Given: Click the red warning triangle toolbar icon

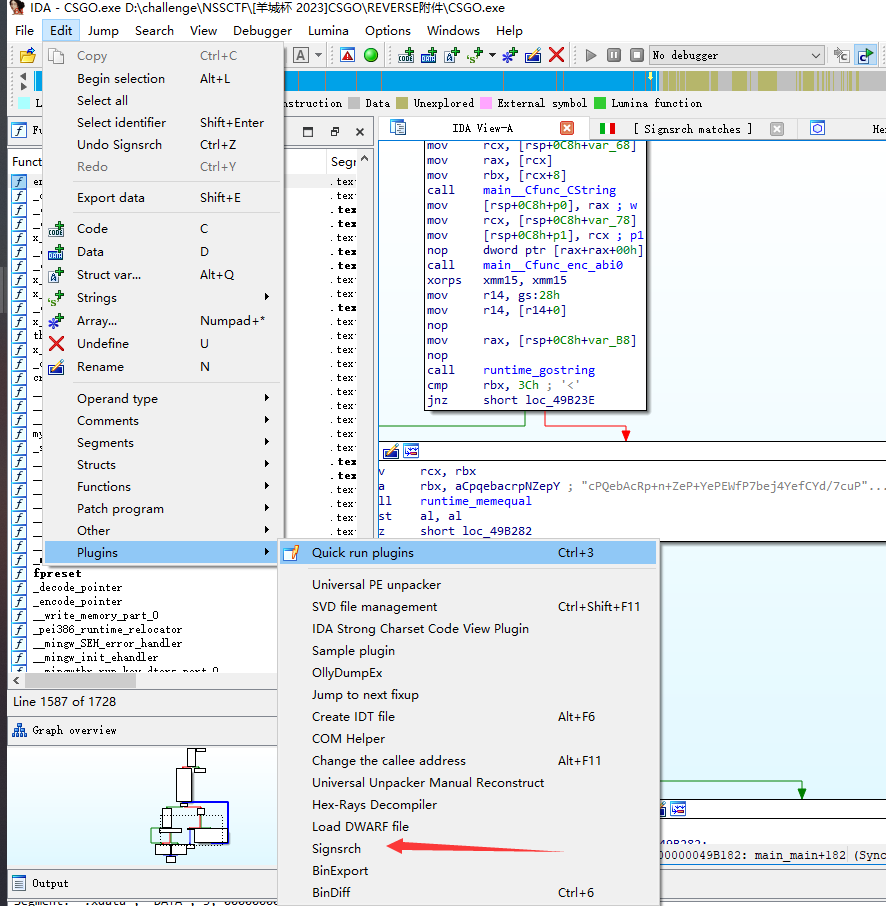Looking at the screenshot, I should point(347,56).
